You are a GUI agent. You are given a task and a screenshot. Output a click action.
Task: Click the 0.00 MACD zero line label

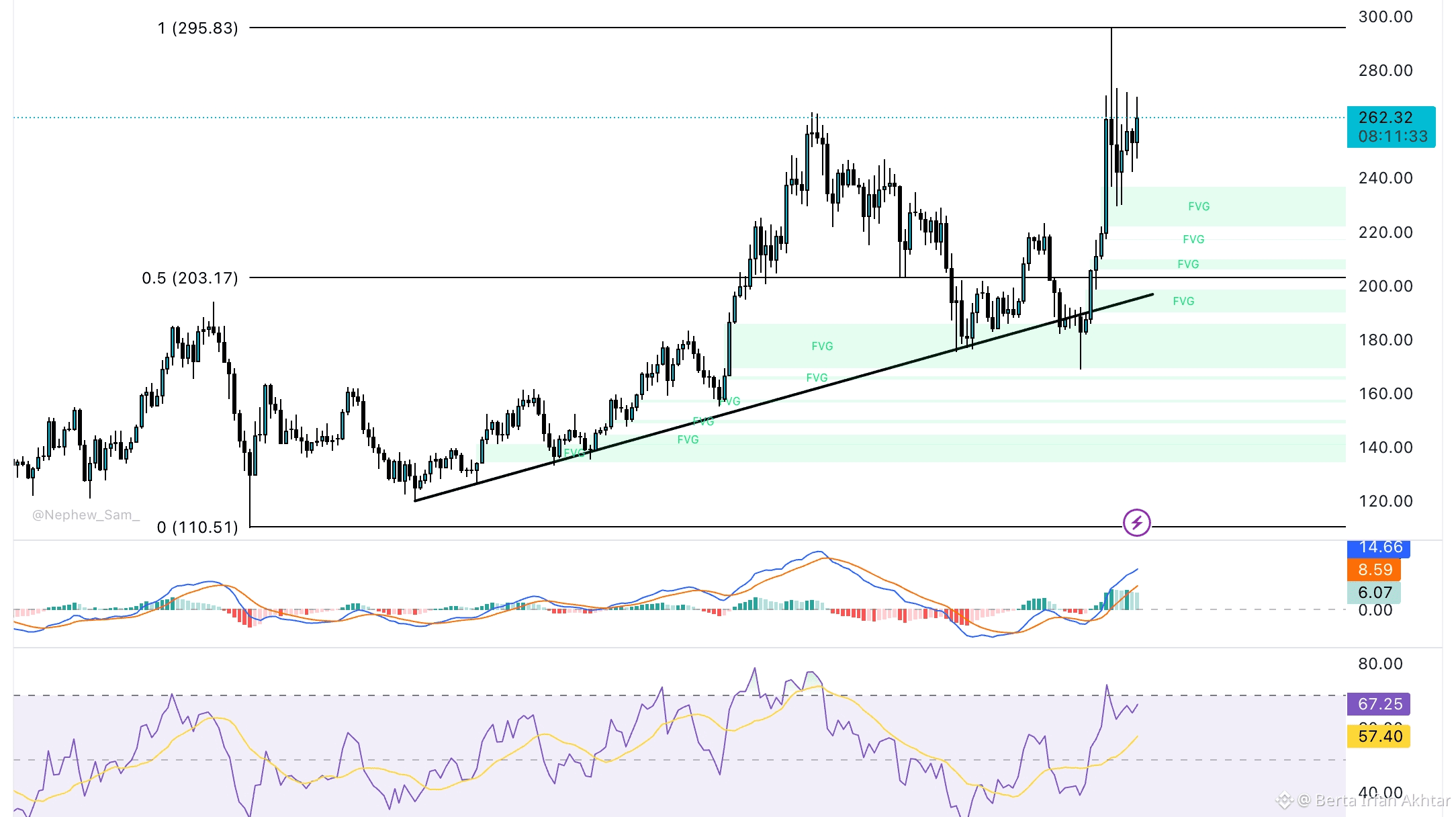point(1375,610)
